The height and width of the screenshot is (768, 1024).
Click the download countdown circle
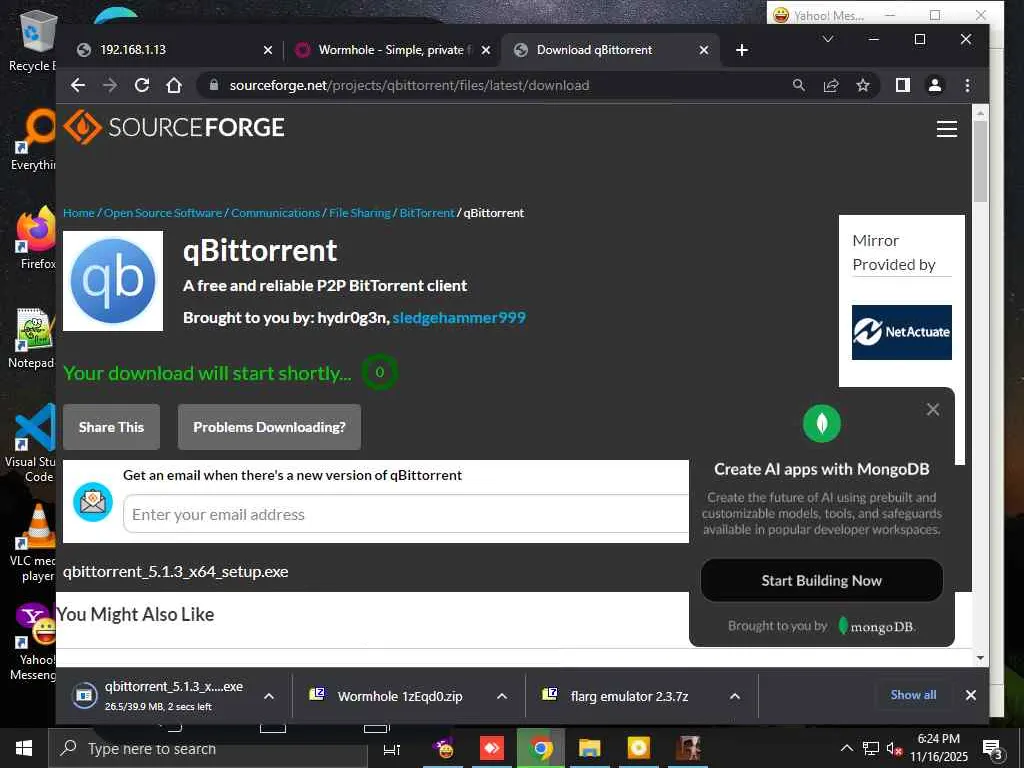point(379,372)
